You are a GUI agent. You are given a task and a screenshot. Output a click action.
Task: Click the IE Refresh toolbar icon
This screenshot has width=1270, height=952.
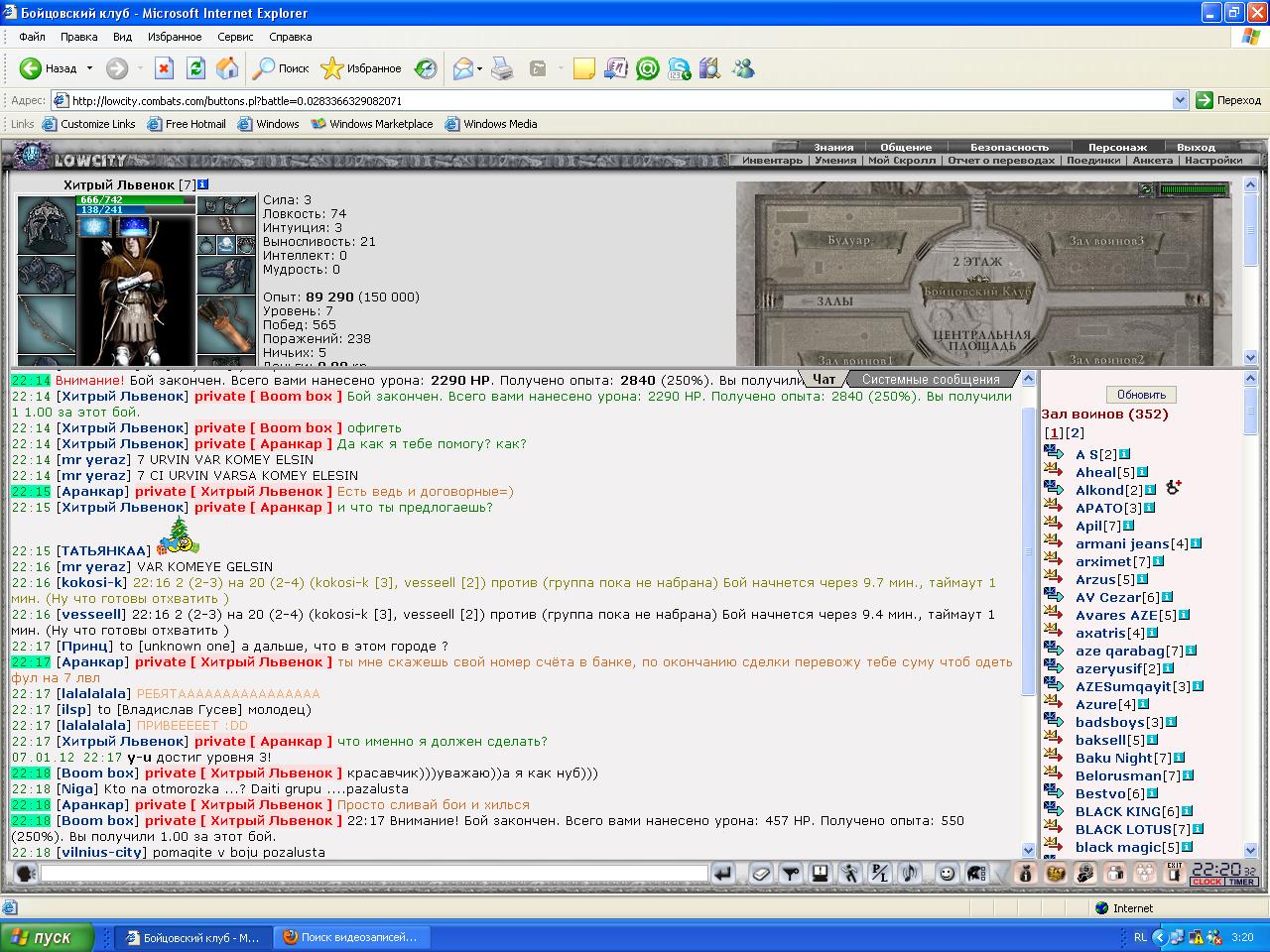pyautogui.click(x=195, y=68)
